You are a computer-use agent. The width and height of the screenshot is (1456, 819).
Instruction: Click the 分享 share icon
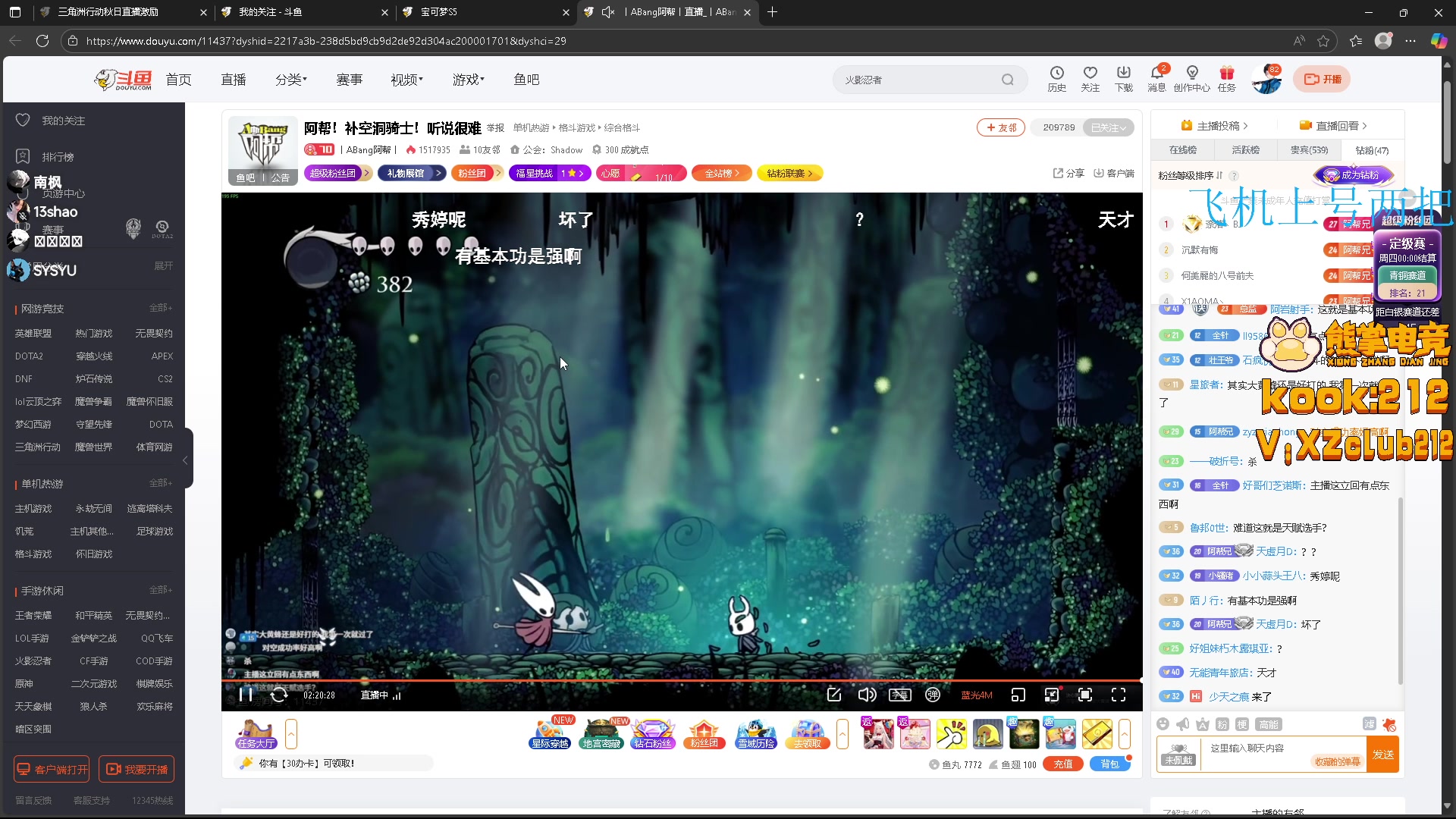(1068, 174)
